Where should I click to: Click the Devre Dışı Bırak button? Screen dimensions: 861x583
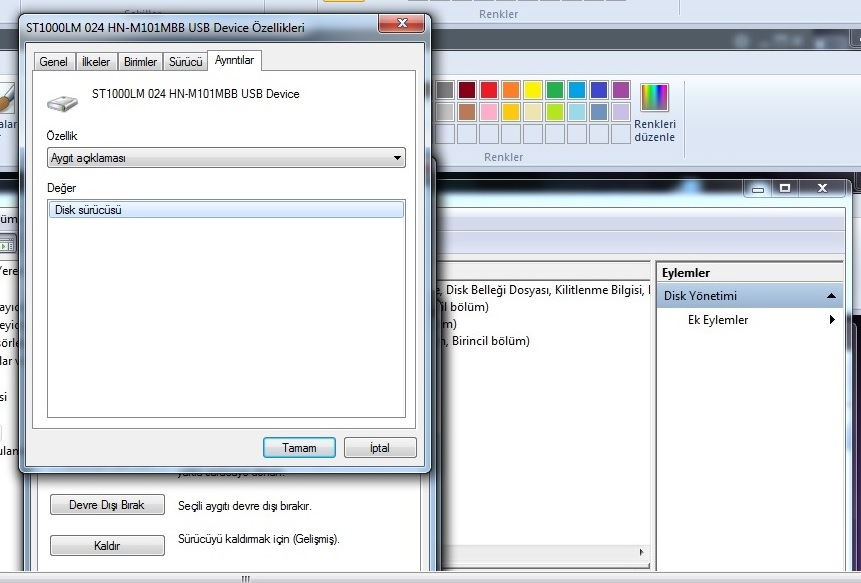pos(107,505)
